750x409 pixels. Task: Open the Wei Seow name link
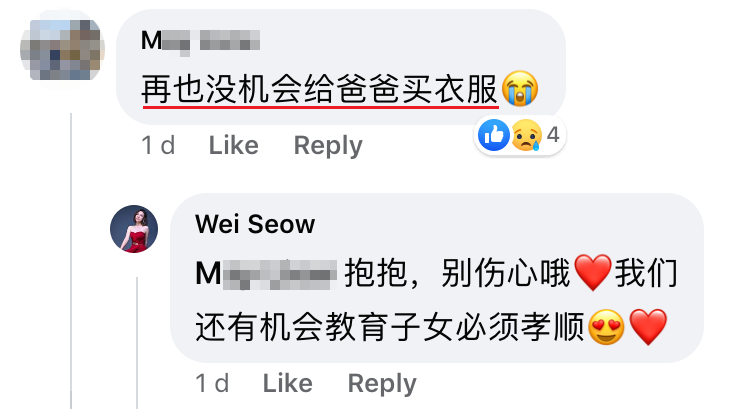[255, 224]
